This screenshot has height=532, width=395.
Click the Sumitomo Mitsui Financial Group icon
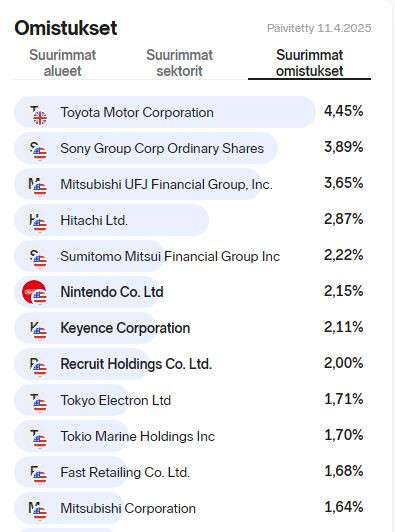point(37,258)
